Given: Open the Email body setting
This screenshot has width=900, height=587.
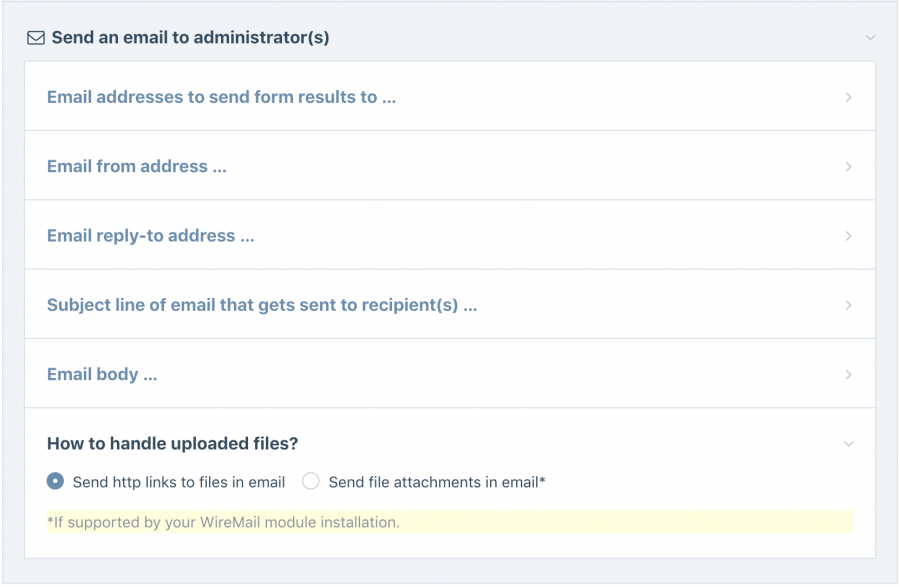Looking at the screenshot, I should coord(450,374).
